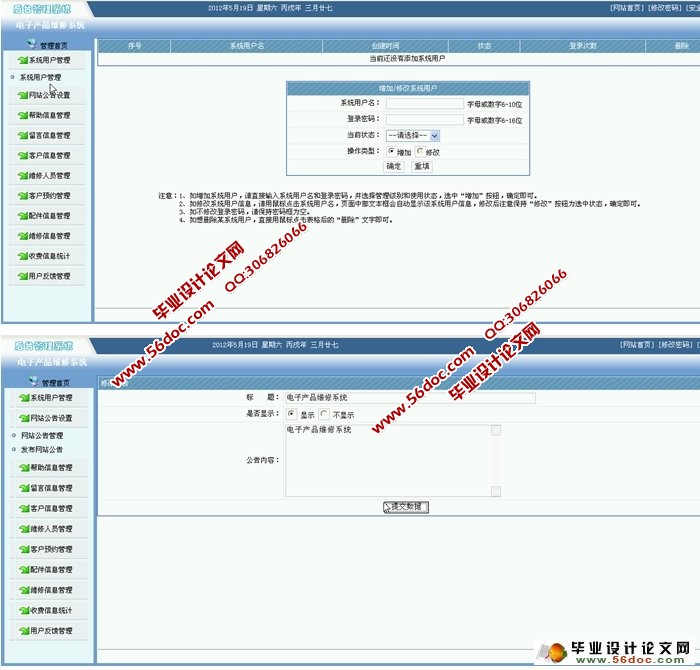The height and width of the screenshot is (670, 700).
Task: Click folder icon beside 配件信息管理 on user-management page
Action: pos(23,216)
